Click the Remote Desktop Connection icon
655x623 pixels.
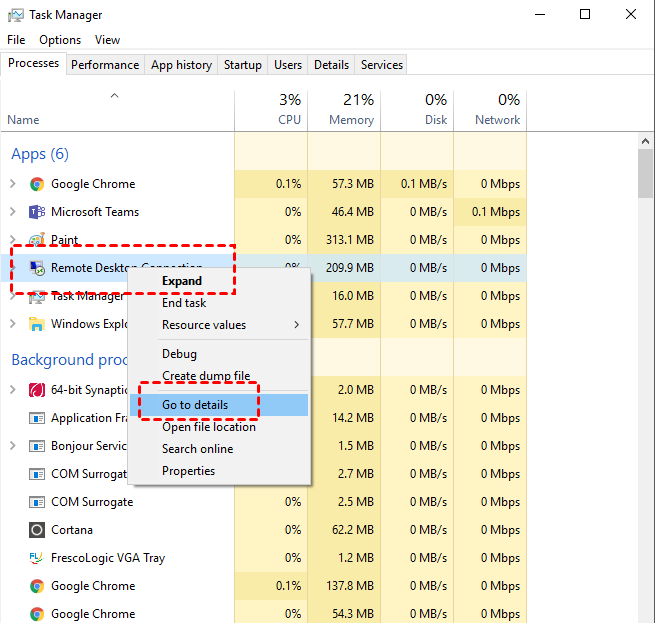click(37, 268)
